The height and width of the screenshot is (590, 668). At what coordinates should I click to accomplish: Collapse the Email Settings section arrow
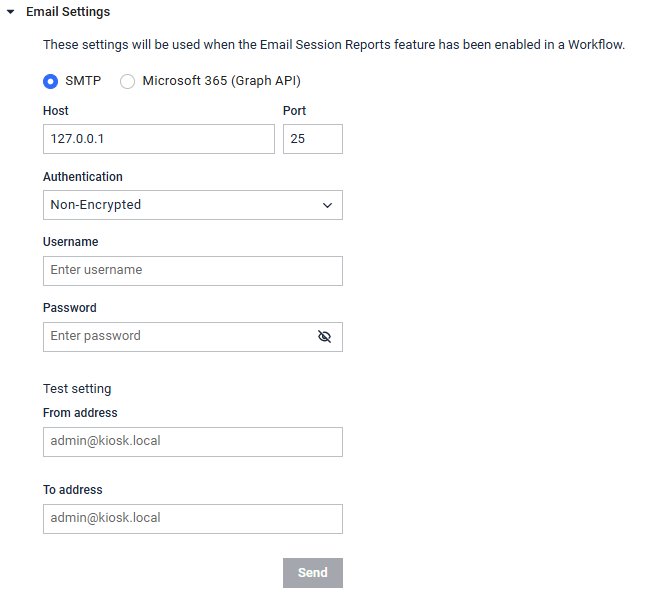point(11,12)
